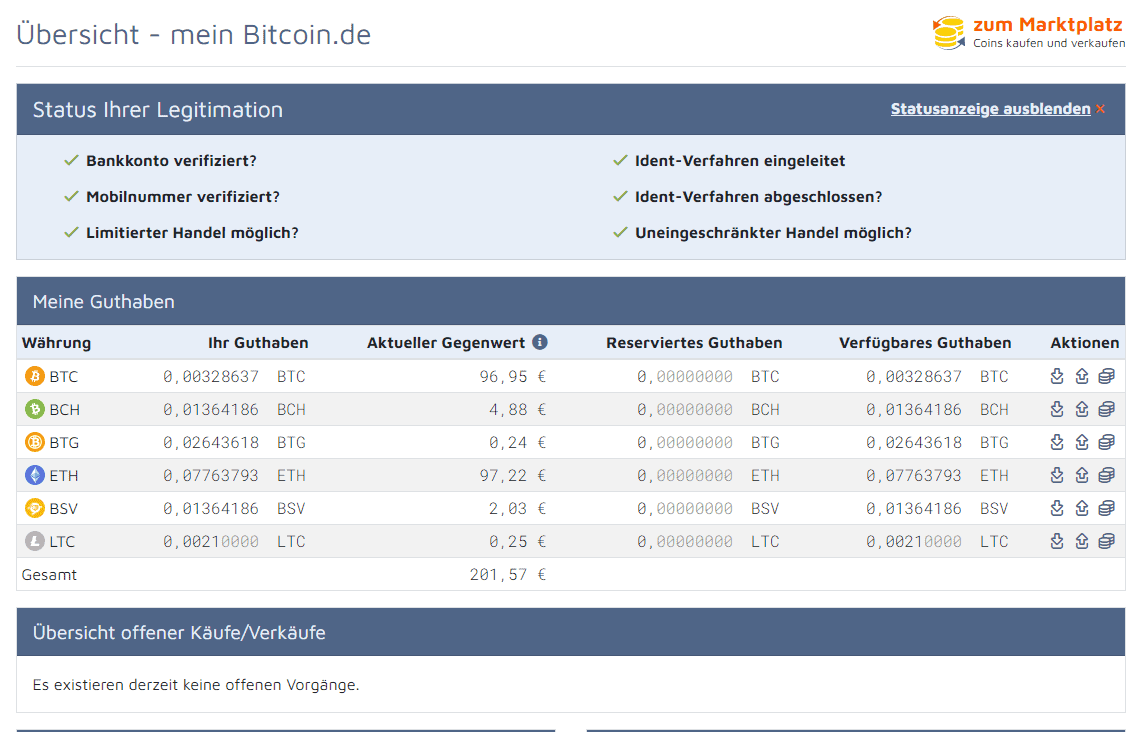The image size is (1136, 732).
Task: Click the Reserviertes Guthaben column header
Action: click(694, 343)
